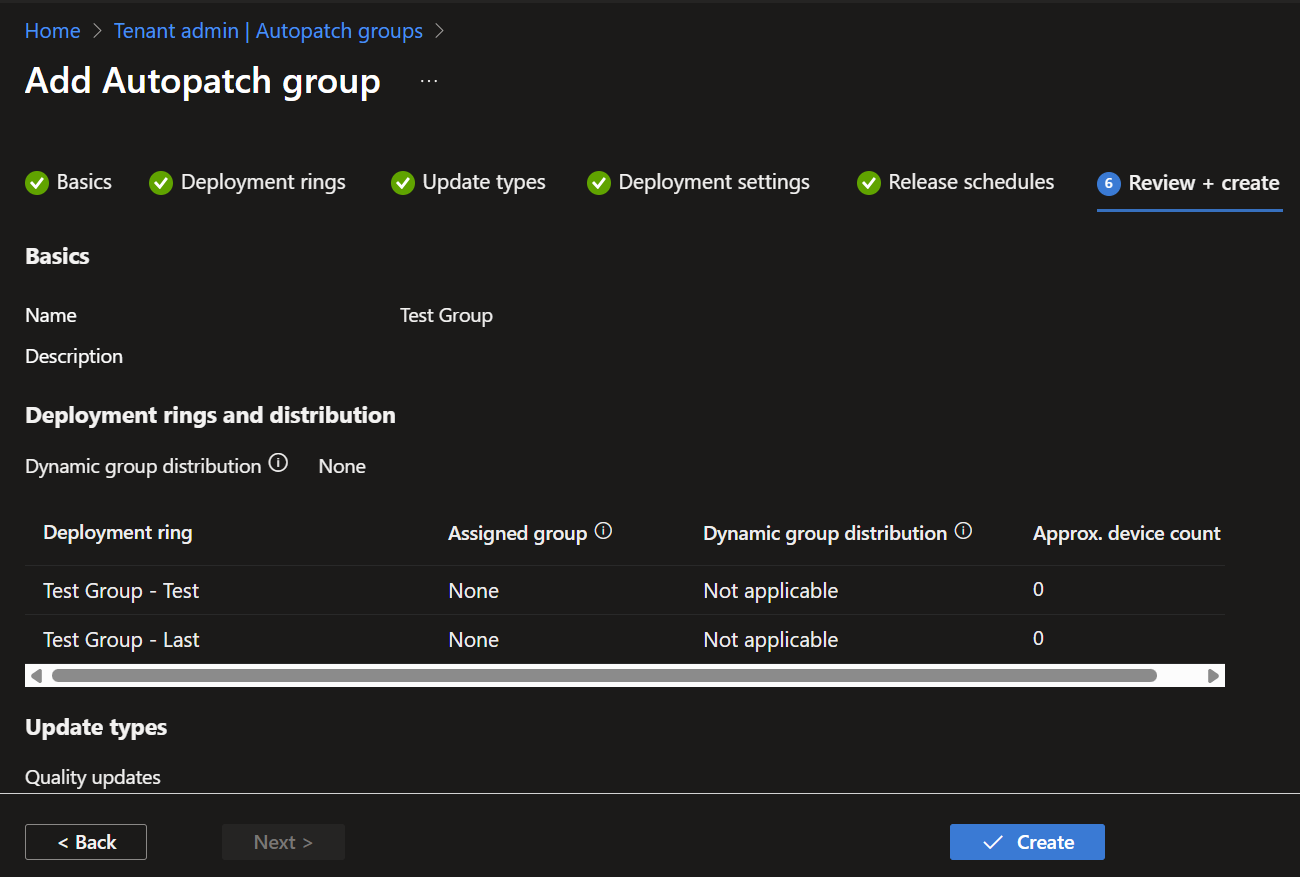
Task: Click green checkmark icon of Deployment rings step
Action: tap(161, 183)
